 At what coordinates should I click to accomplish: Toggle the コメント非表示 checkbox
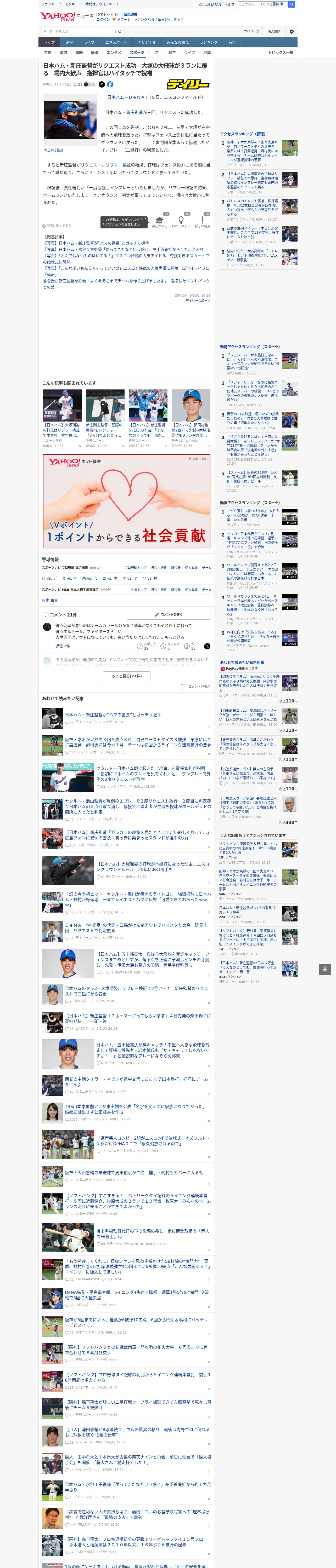point(183,687)
